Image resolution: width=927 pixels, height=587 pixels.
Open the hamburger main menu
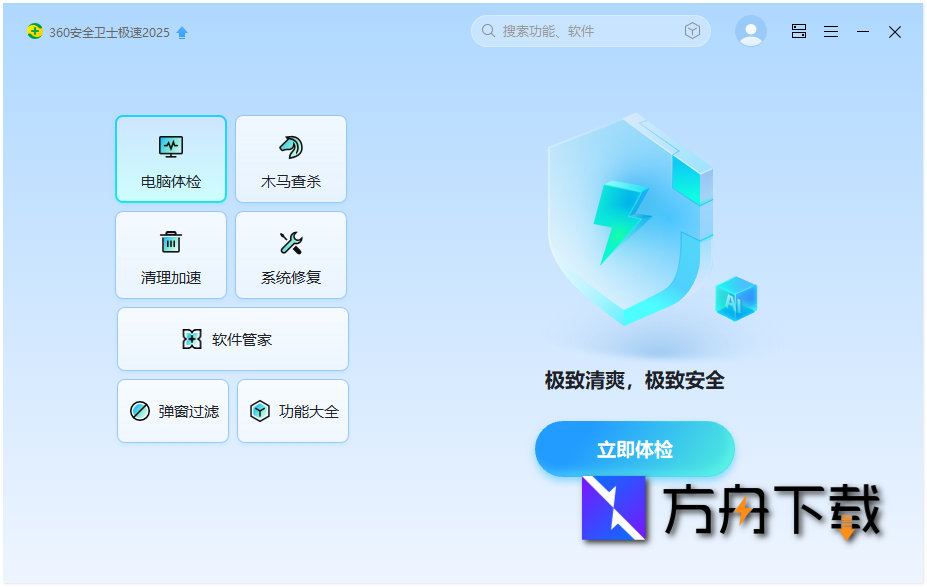(830, 31)
